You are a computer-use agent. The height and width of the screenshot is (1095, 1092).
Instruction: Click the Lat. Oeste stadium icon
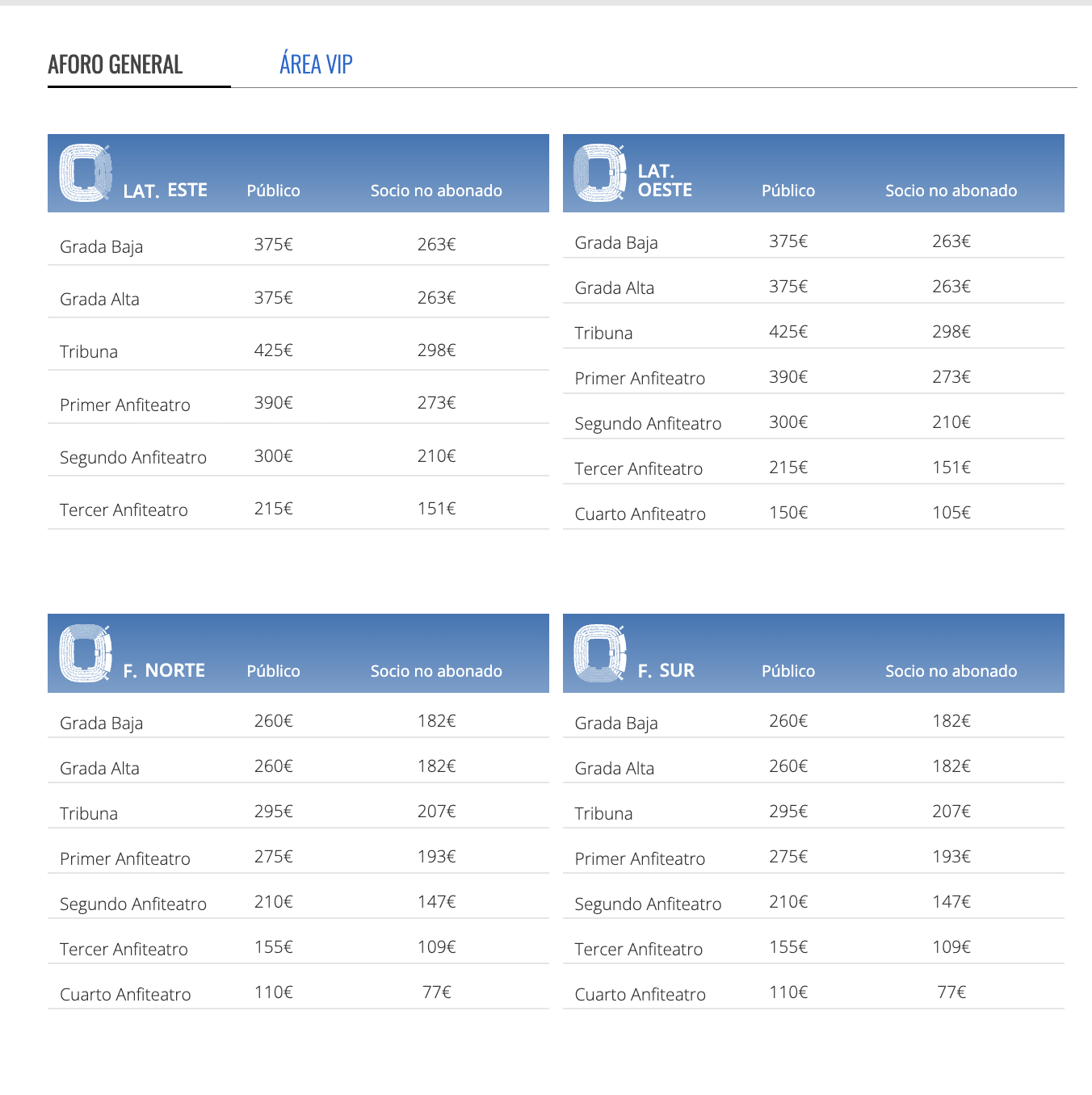pyautogui.click(x=599, y=173)
